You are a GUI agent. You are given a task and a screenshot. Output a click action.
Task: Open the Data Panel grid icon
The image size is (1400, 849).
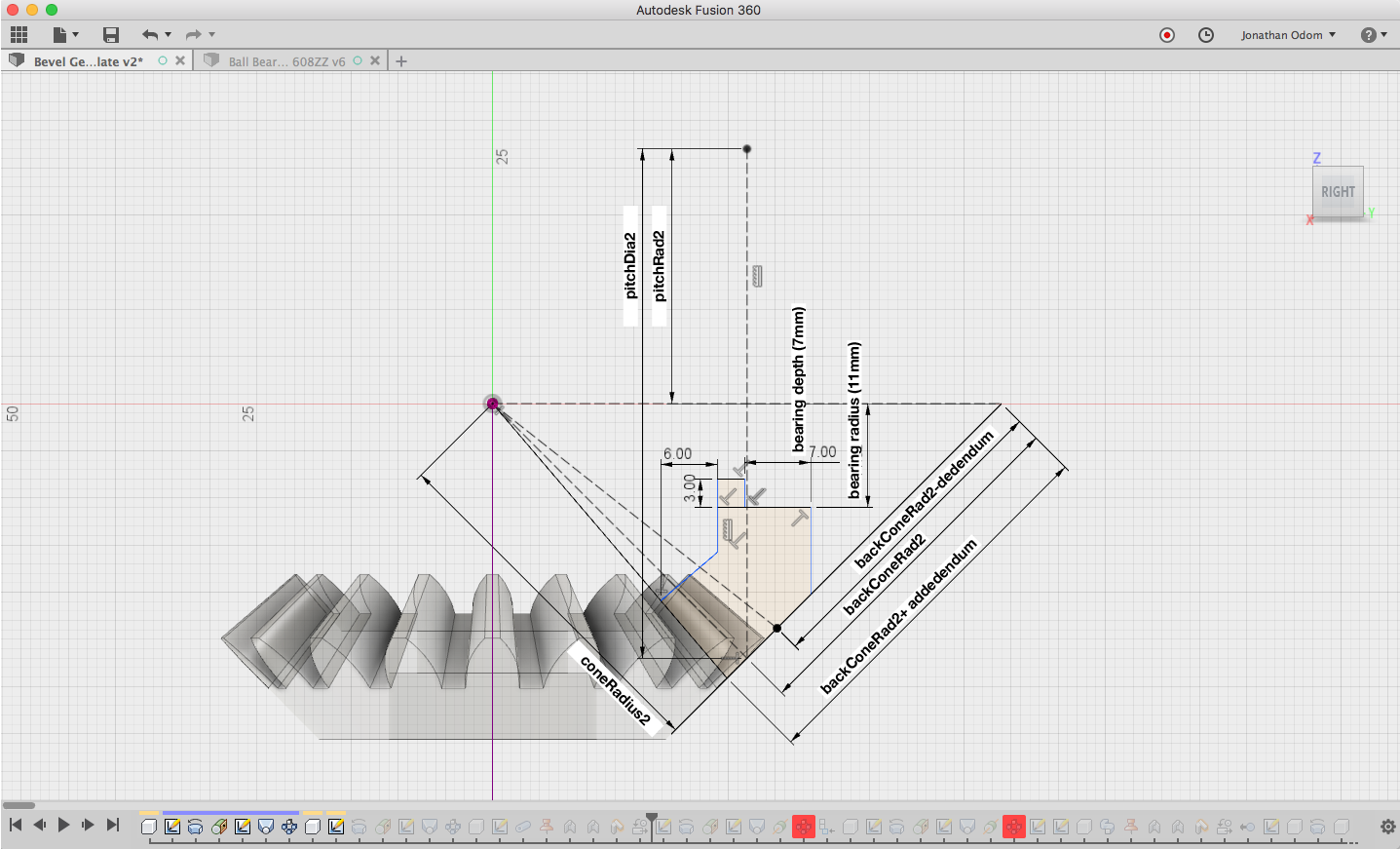[19, 35]
